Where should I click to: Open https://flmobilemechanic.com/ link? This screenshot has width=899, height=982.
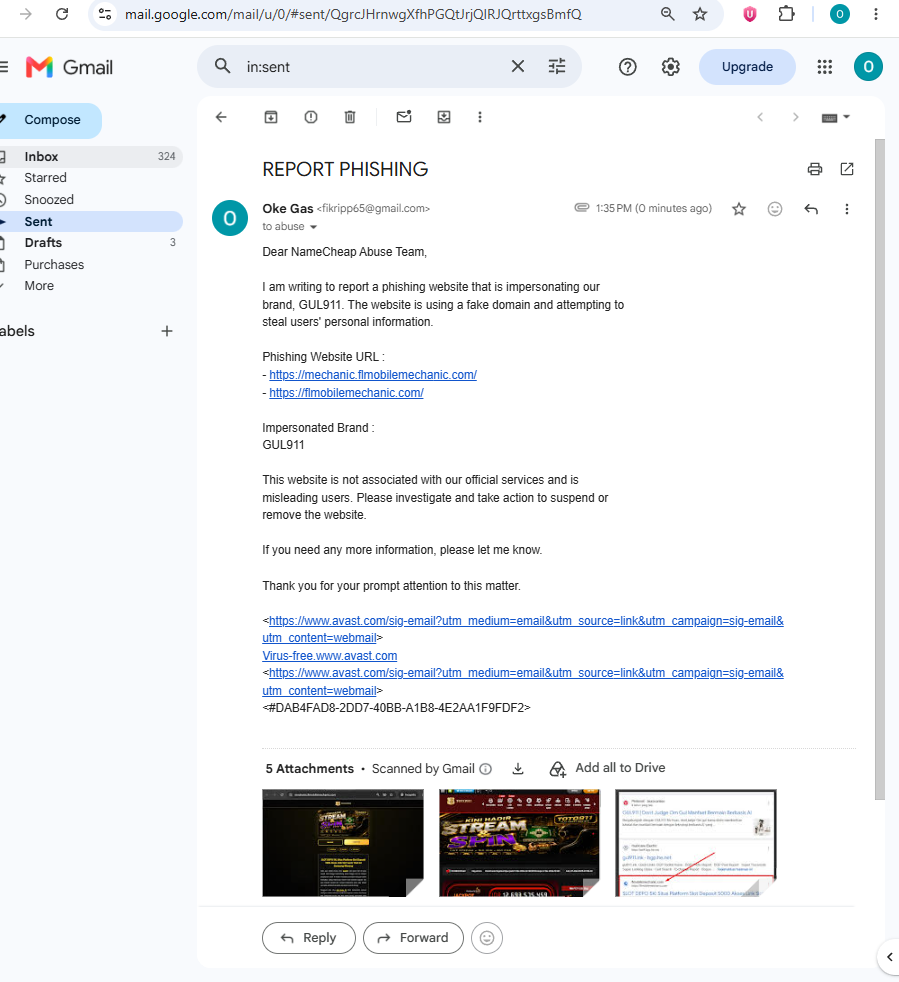point(346,393)
